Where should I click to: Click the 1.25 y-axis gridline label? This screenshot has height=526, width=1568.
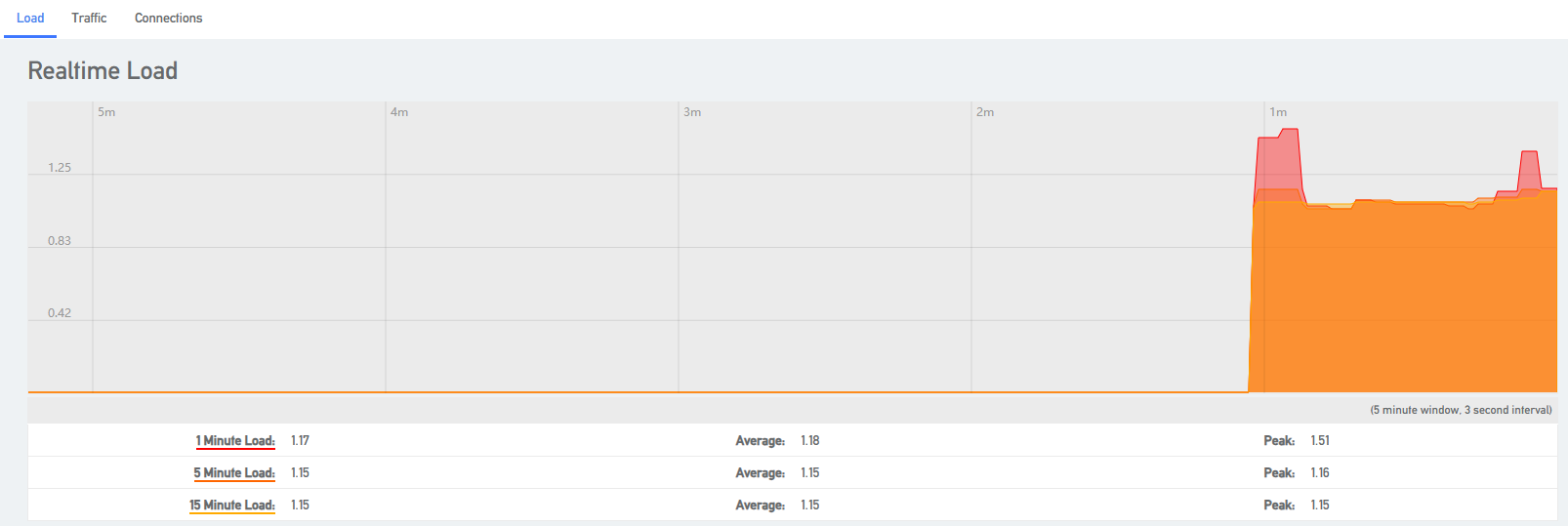pyautogui.click(x=60, y=168)
